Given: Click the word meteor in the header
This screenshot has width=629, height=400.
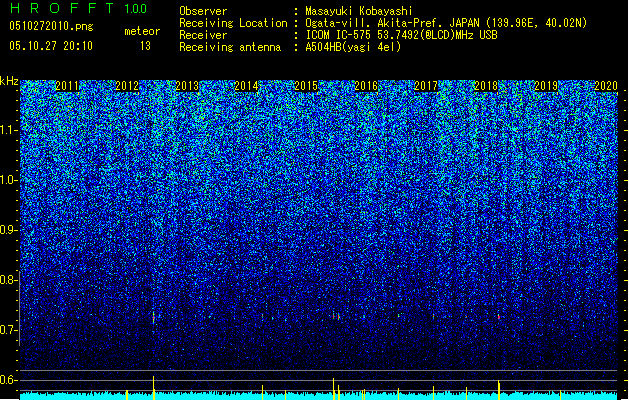Looking at the screenshot, I should 142,31.
